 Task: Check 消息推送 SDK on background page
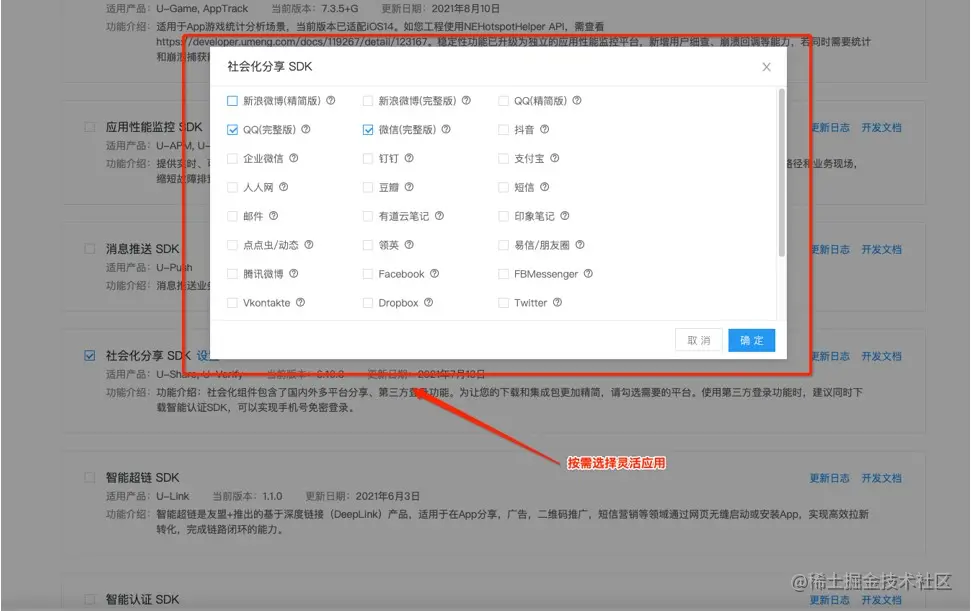pyautogui.click(x=90, y=249)
